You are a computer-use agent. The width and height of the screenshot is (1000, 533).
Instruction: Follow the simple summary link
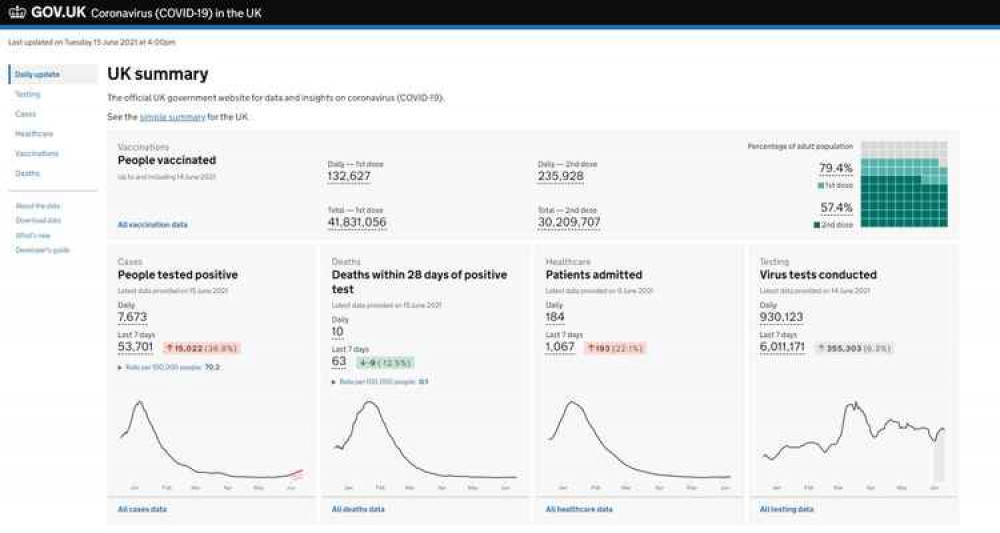point(172,117)
